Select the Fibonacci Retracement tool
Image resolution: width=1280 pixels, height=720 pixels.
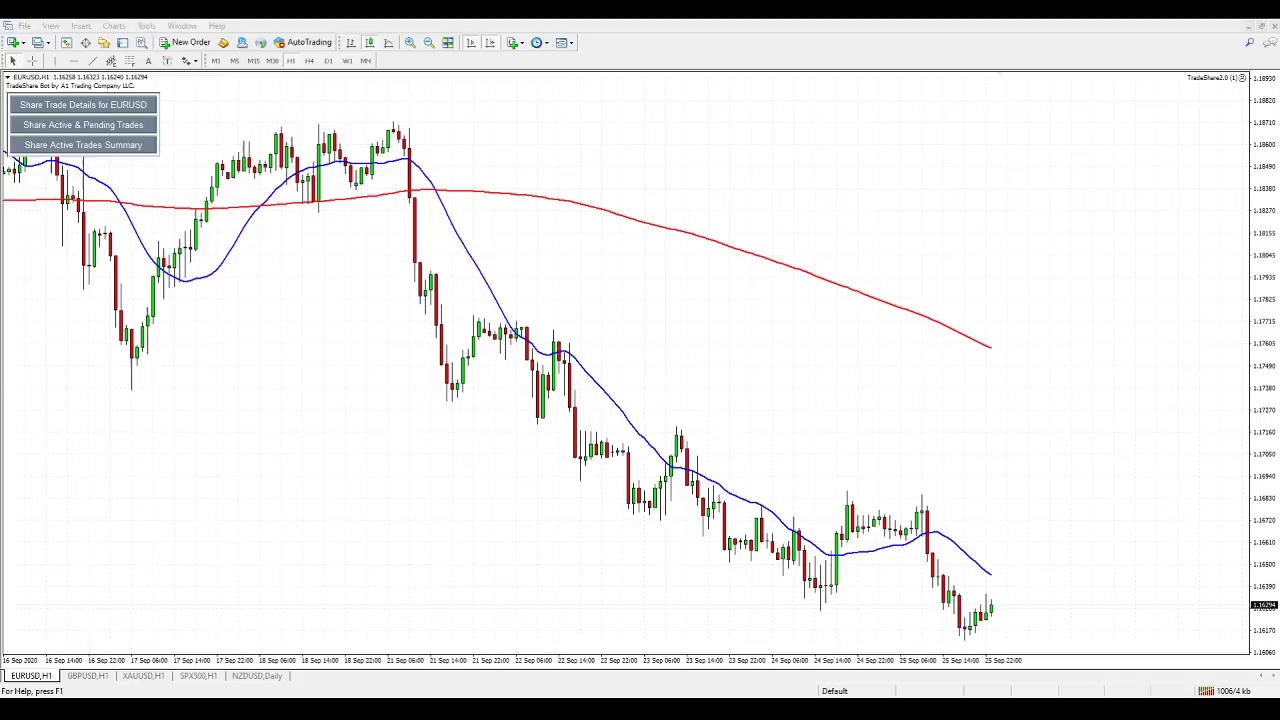pos(130,61)
